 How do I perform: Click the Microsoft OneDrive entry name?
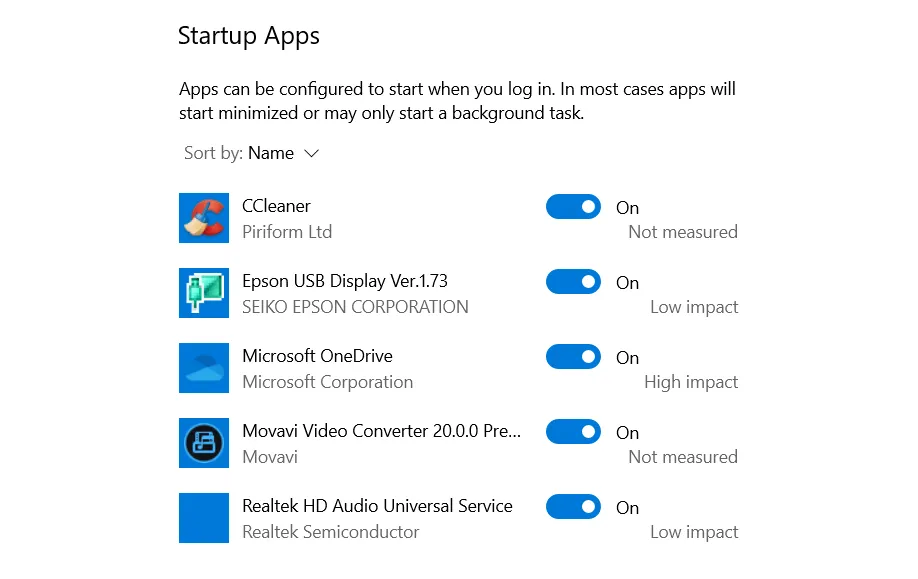(317, 356)
